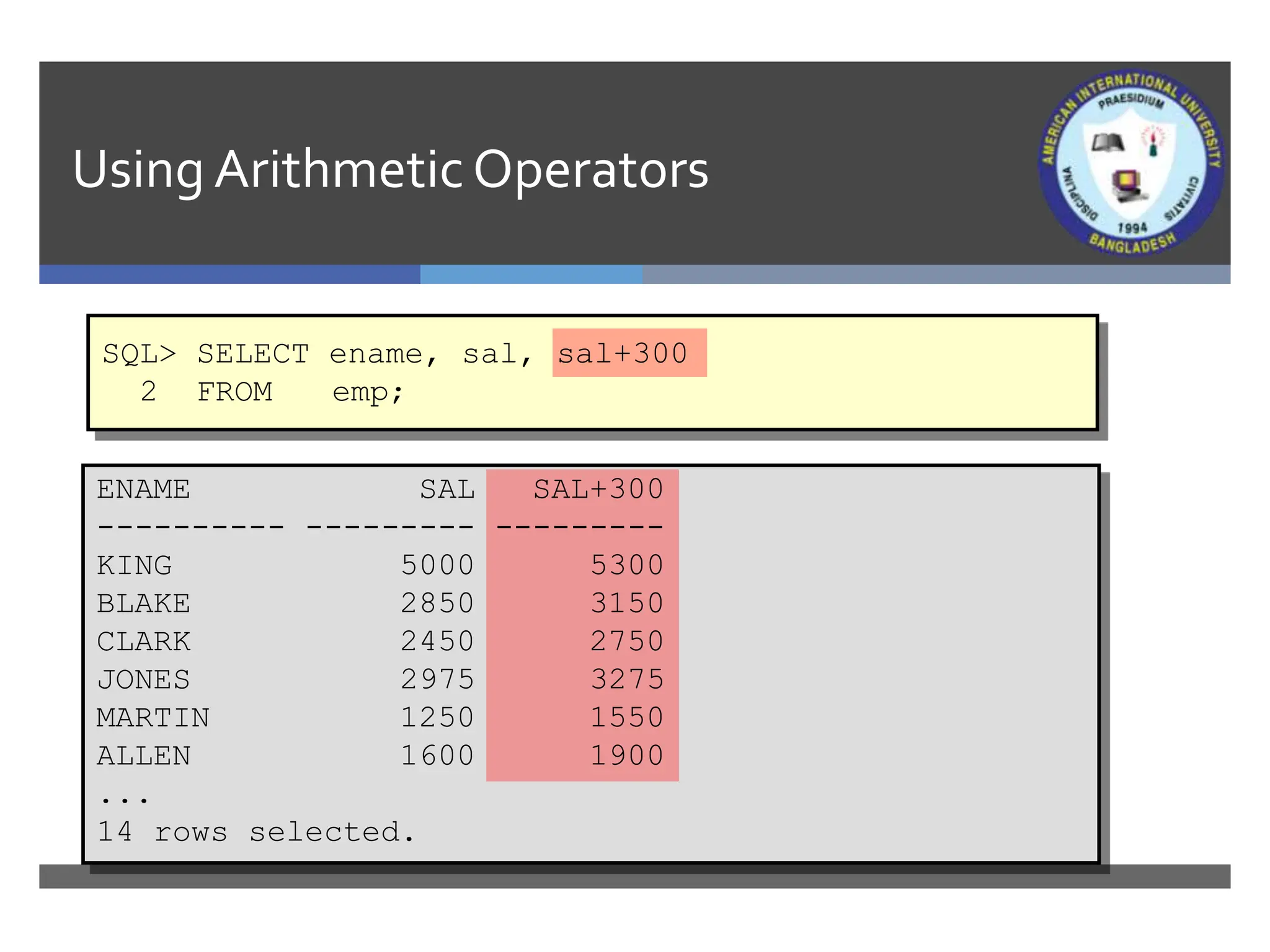1270x952 pixels.
Task: Click the computed value 3150
Action: tap(627, 603)
